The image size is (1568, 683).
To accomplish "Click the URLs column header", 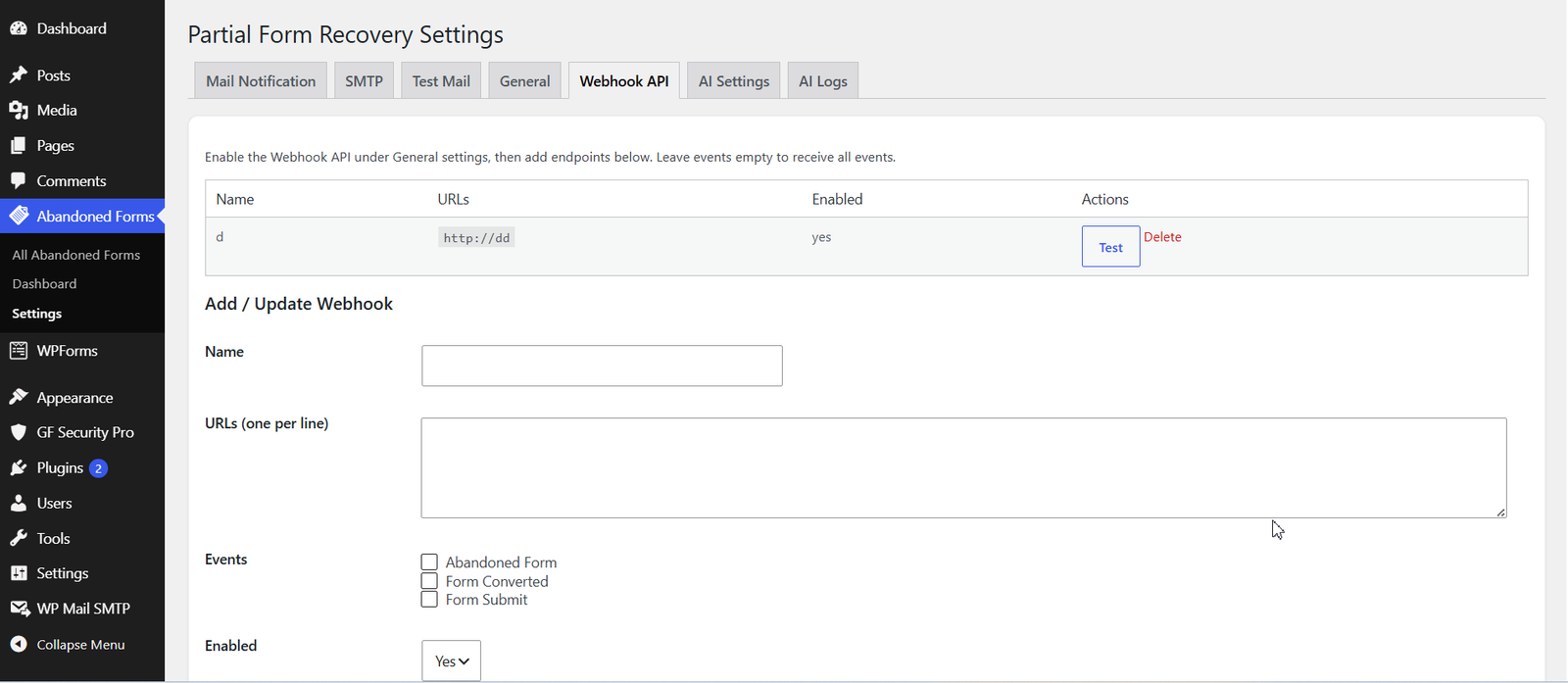I will pyautogui.click(x=453, y=199).
